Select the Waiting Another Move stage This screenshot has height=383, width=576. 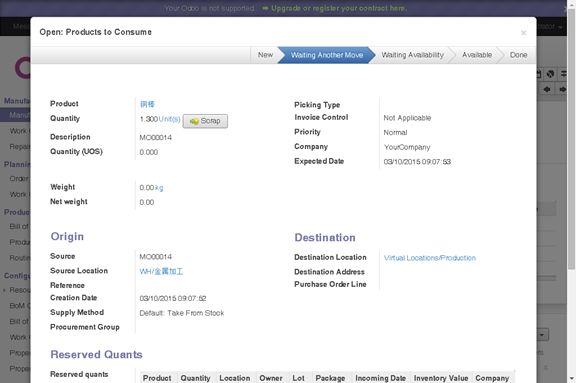coord(327,55)
